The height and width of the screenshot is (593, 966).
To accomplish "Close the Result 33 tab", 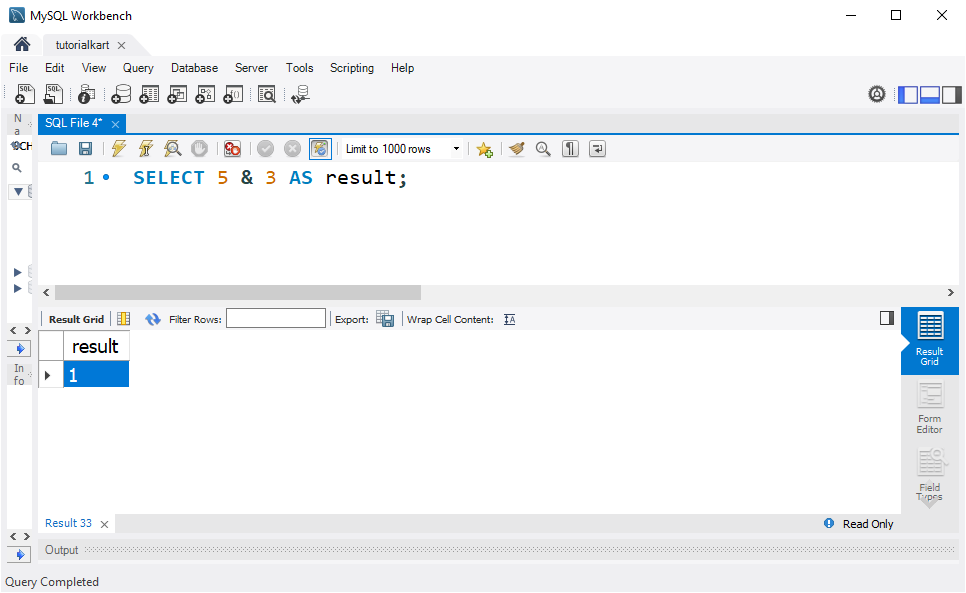I will point(105,524).
